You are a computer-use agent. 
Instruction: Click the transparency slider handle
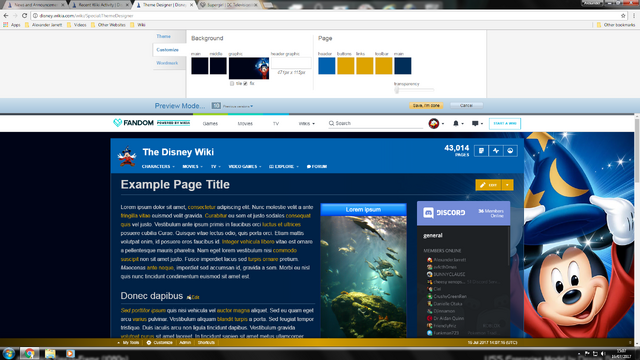click(x=396, y=90)
